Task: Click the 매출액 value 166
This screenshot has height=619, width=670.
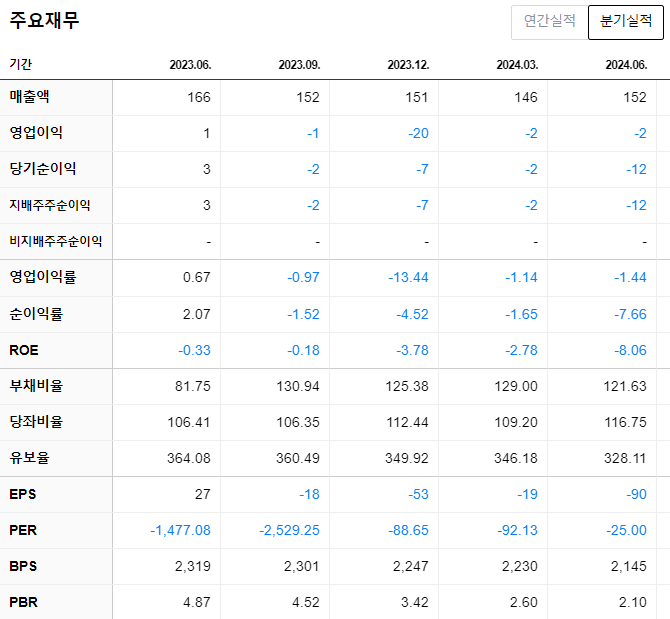Action: (199, 97)
